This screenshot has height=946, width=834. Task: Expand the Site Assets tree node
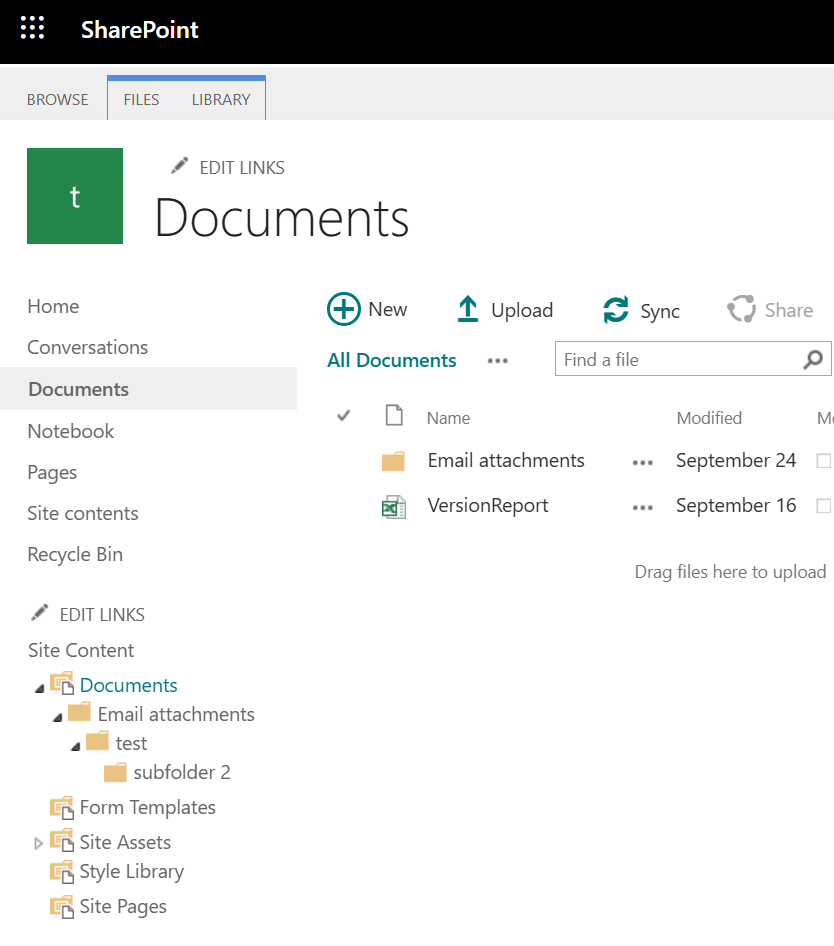(x=38, y=843)
